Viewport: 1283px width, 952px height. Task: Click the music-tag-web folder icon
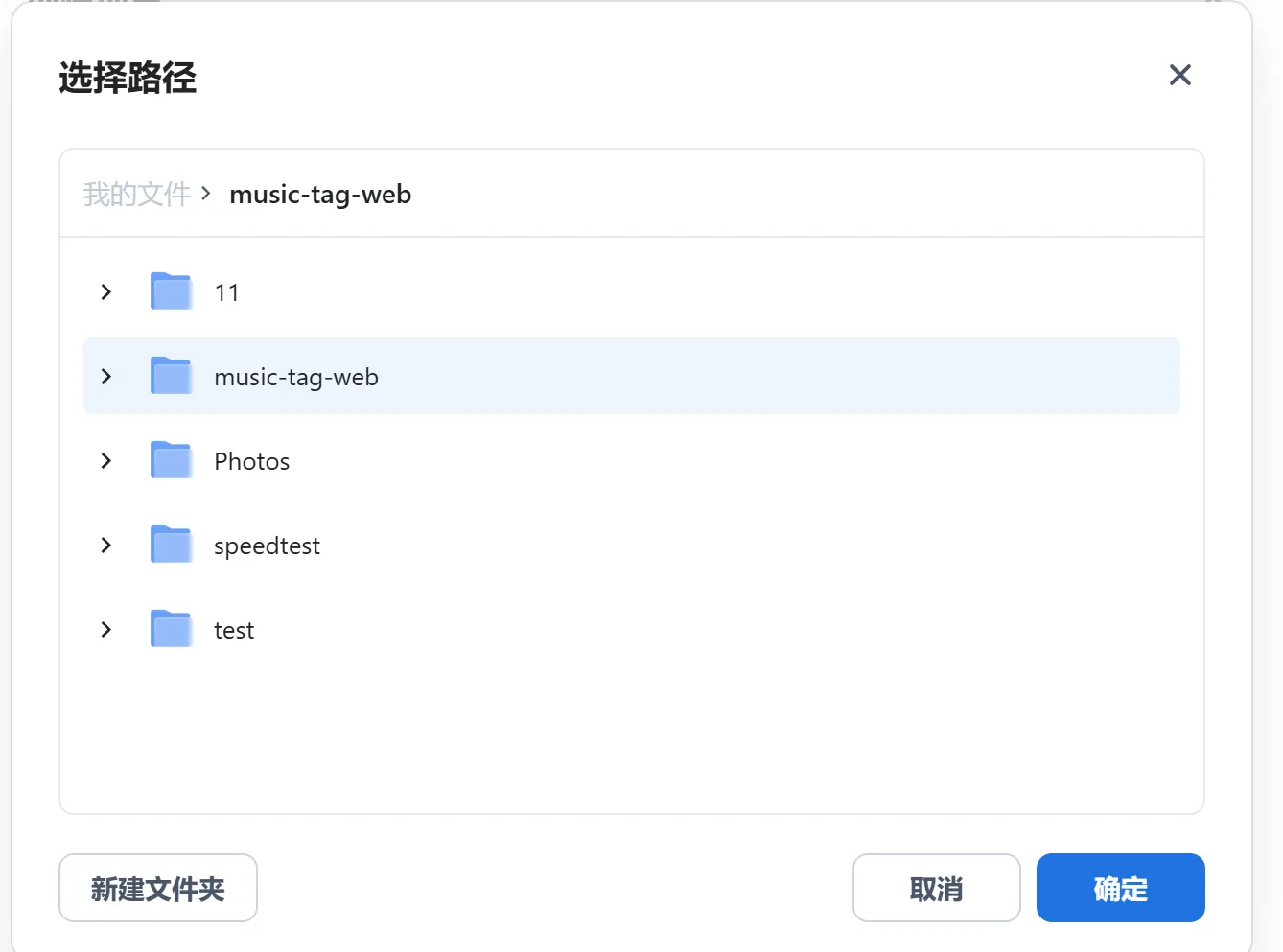tap(172, 376)
